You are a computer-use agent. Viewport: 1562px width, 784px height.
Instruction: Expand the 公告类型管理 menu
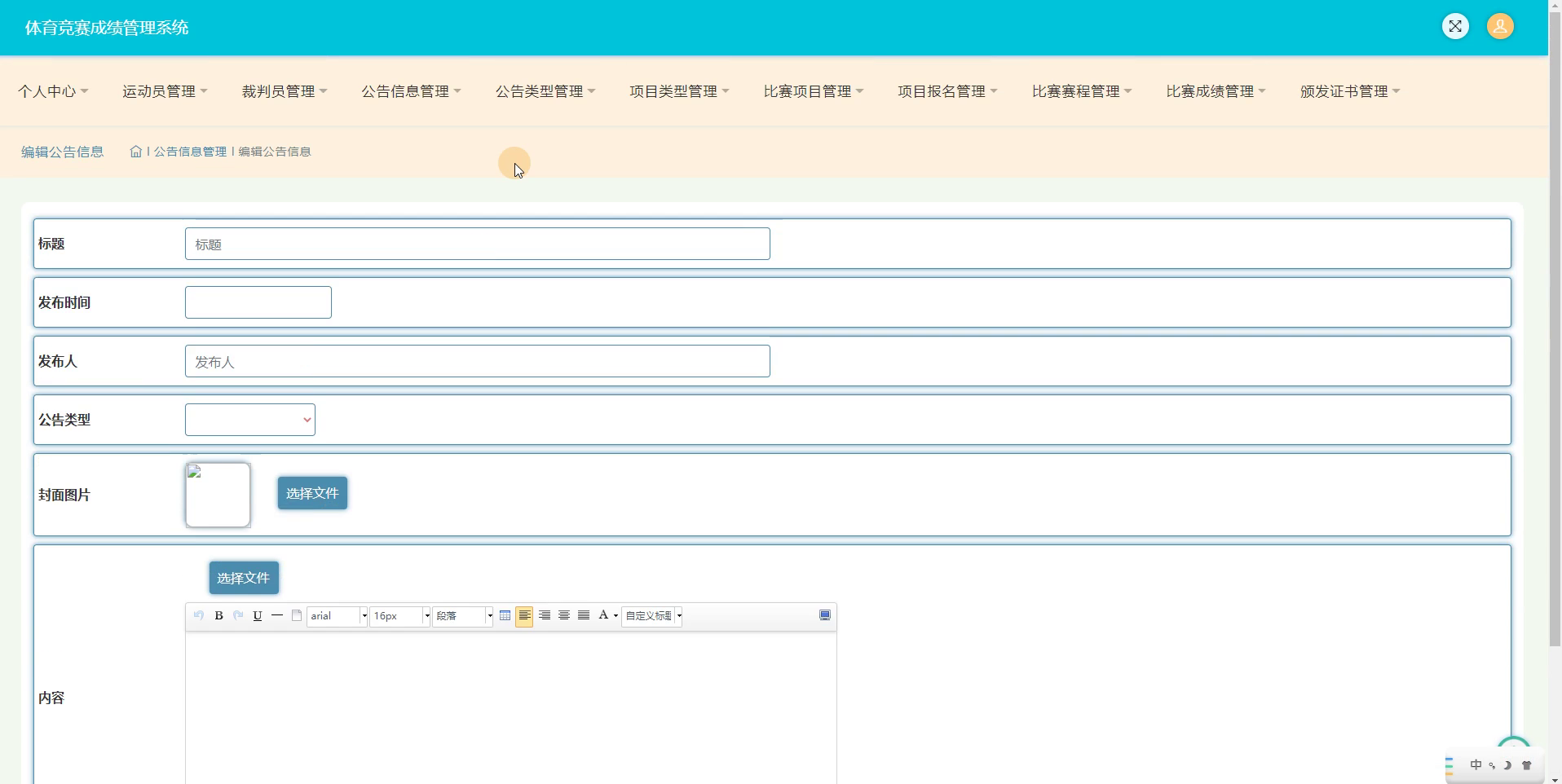coord(545,91)
